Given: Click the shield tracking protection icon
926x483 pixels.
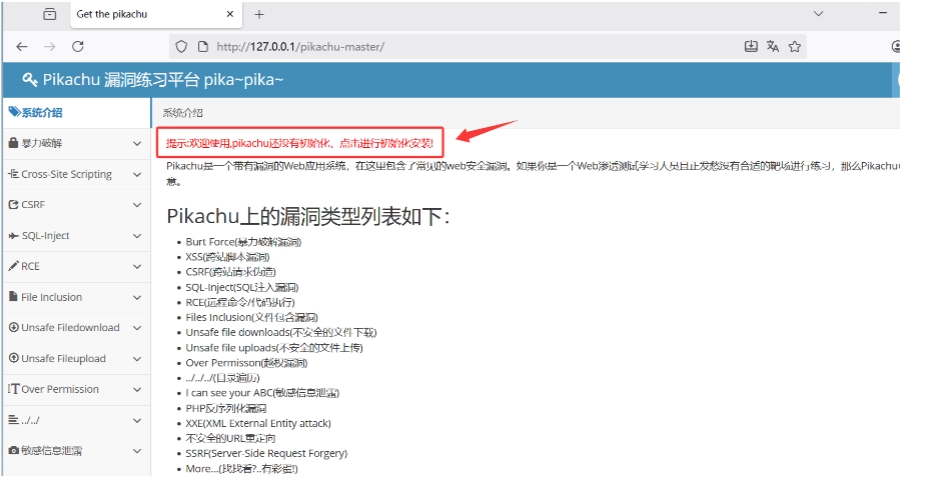Looking at the screenshot, I should click(x=181, y=47).
